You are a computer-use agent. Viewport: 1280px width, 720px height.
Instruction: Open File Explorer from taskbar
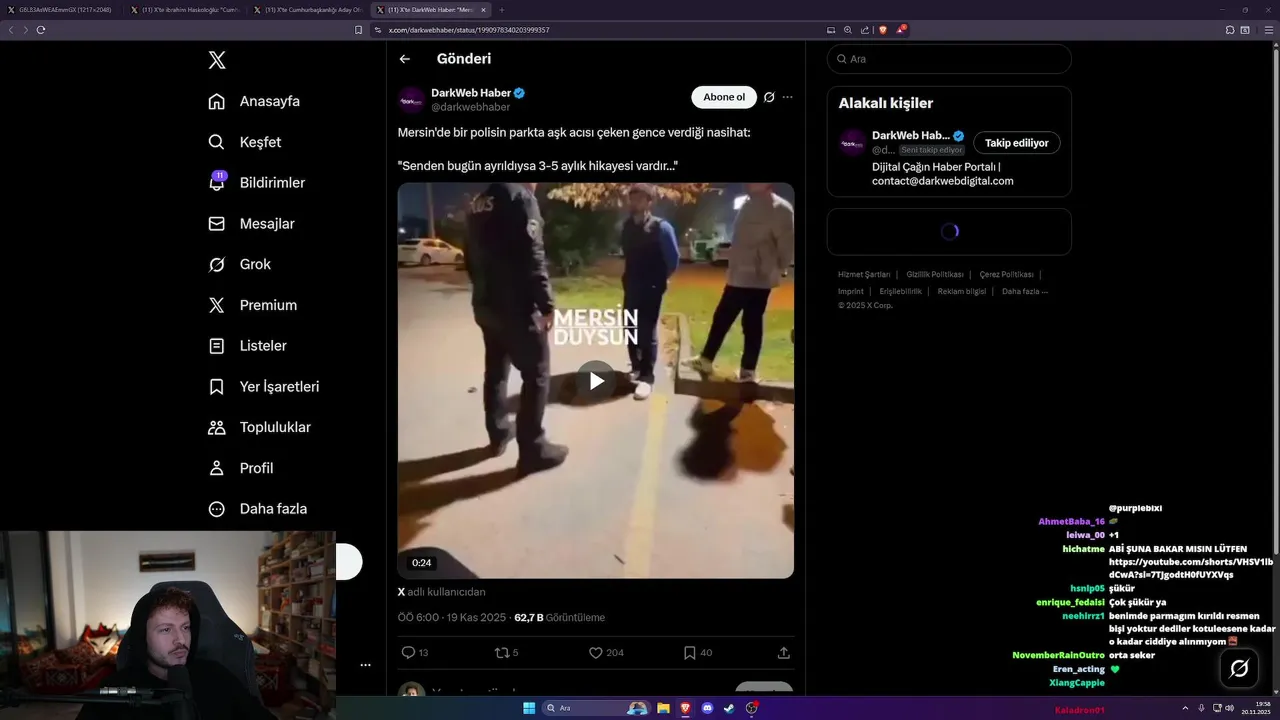tap(663, 708)
